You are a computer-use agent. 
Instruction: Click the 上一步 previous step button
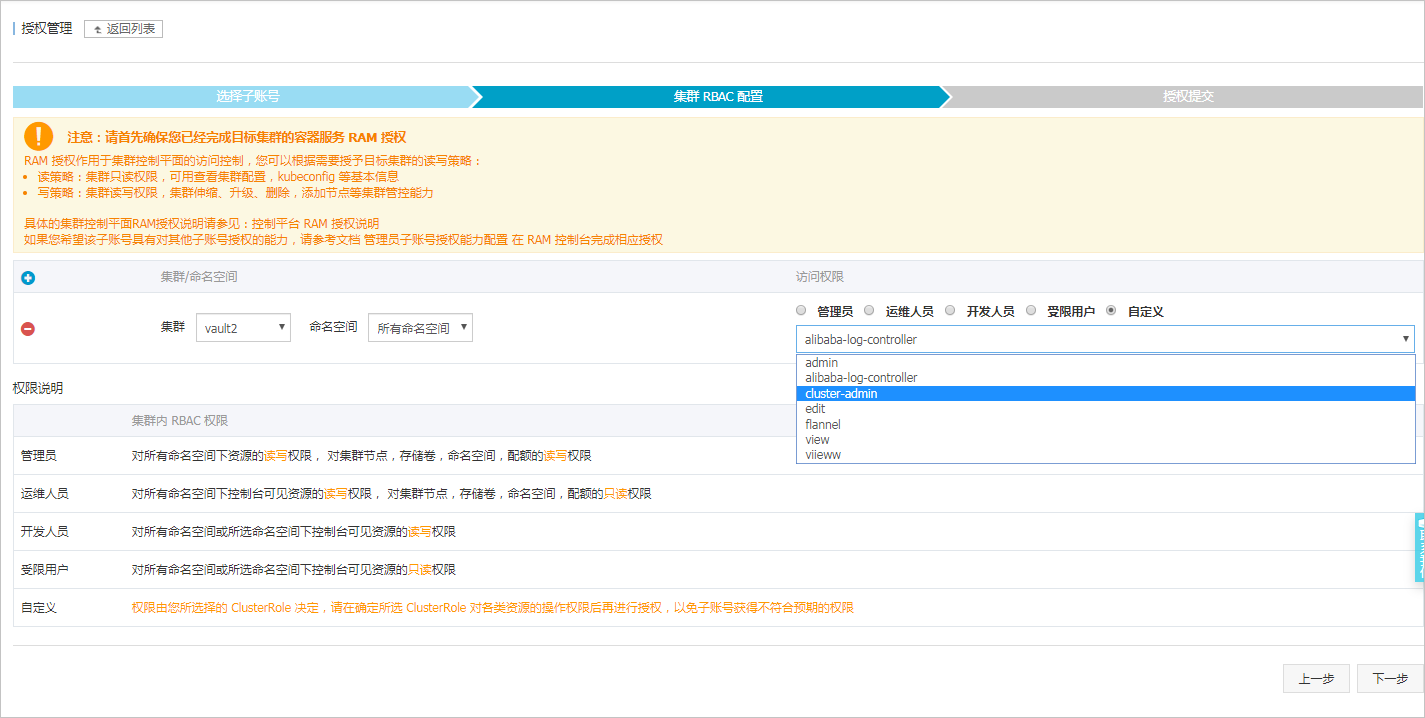point(1316,678)
